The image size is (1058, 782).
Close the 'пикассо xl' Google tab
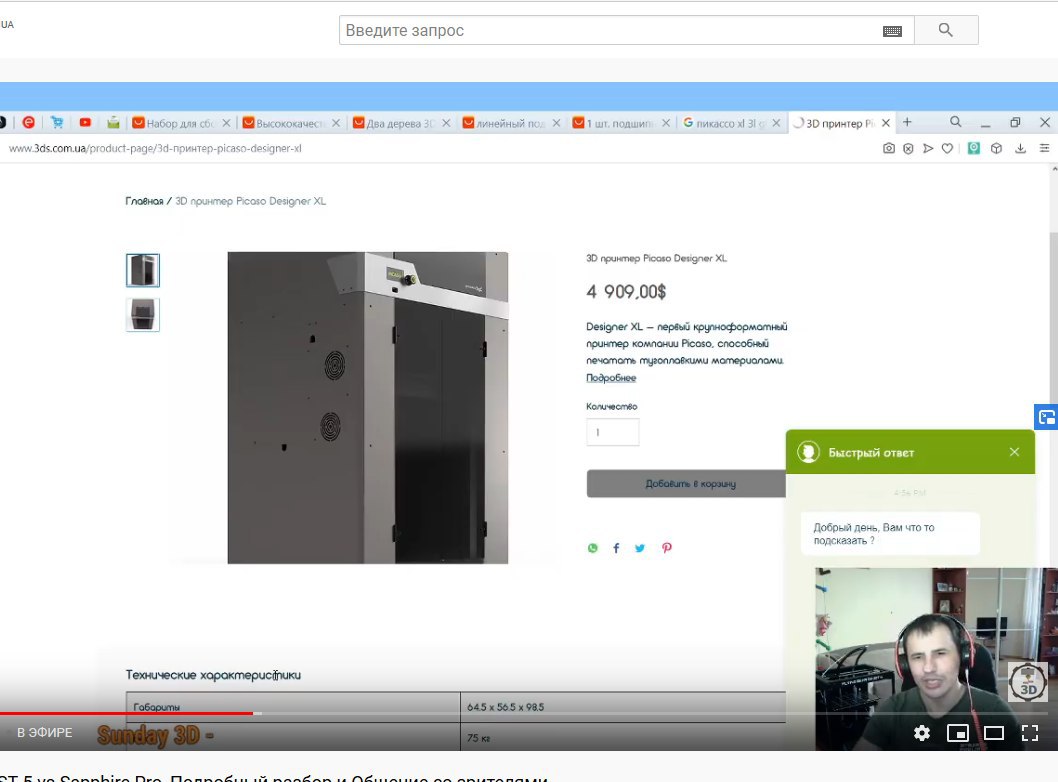[x=776, y=123]
